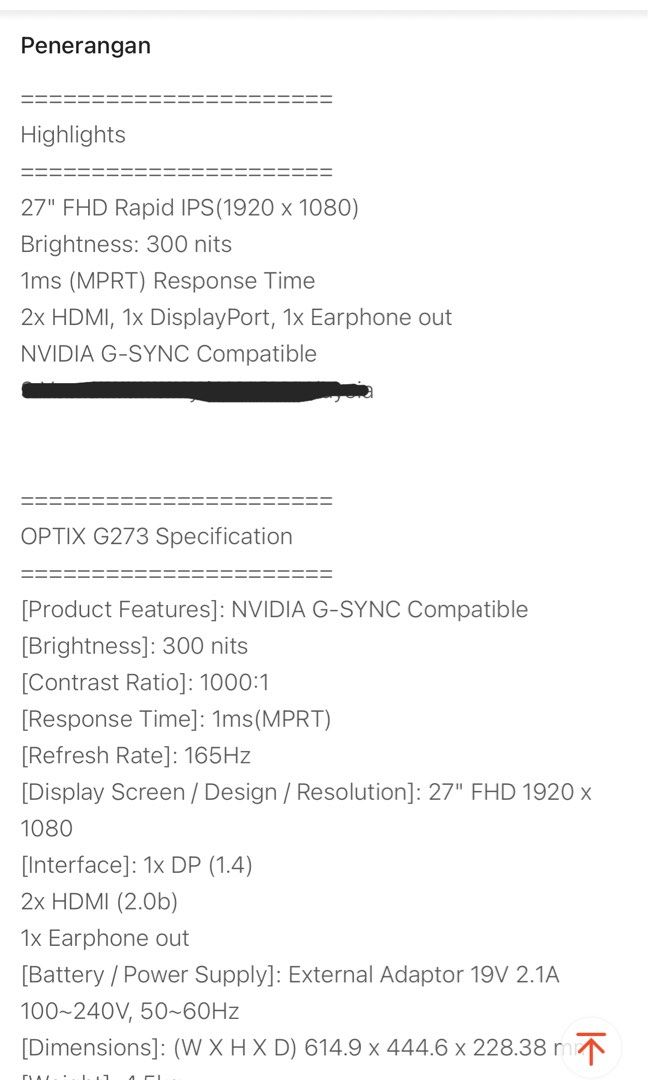Click the 2x HDMI, 1x DisplayPort line
Image resolution: width=648 pixels, height=1080 pixels.
[x=236, y=317]
